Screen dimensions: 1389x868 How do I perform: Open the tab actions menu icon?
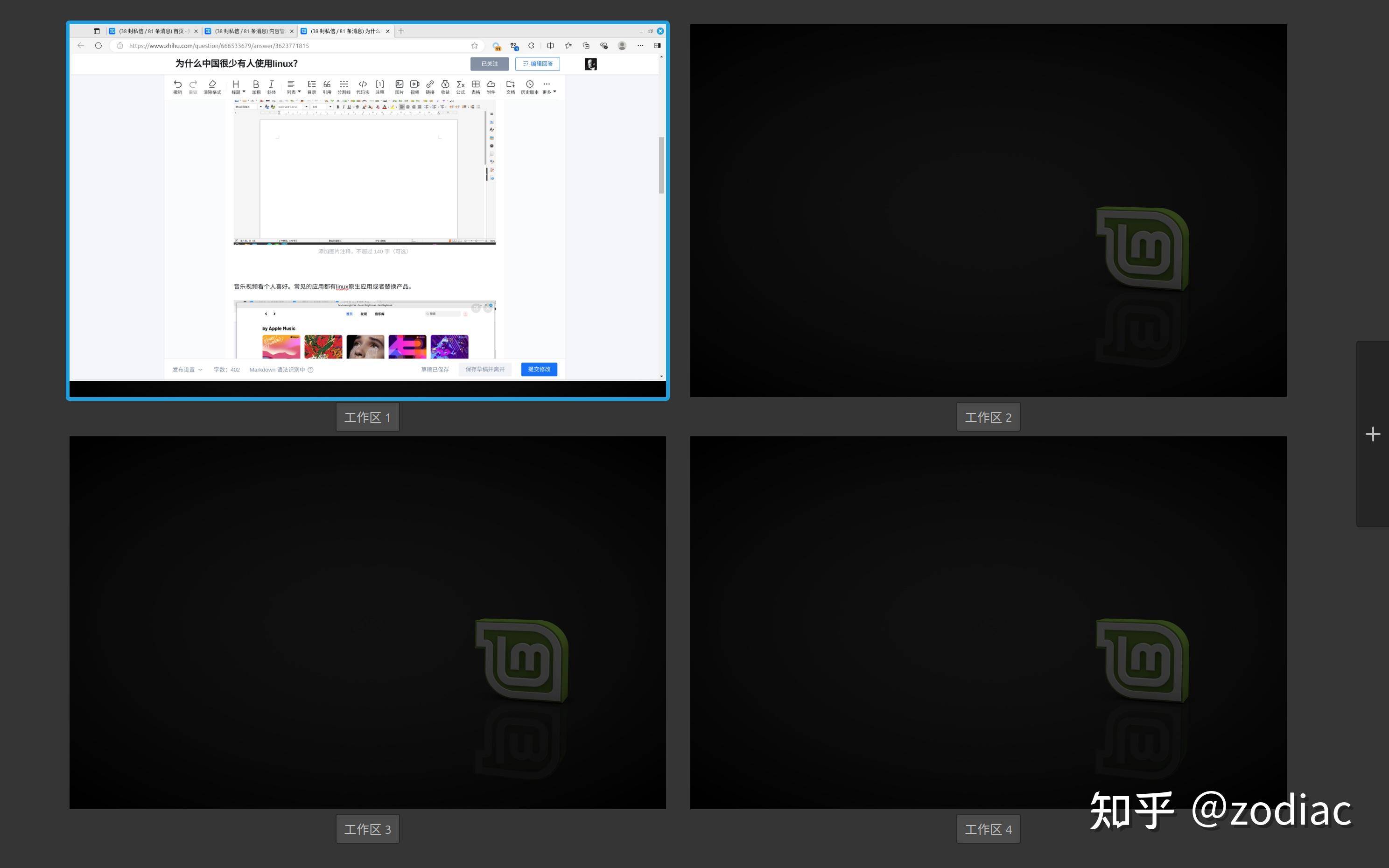click(97, 31)
